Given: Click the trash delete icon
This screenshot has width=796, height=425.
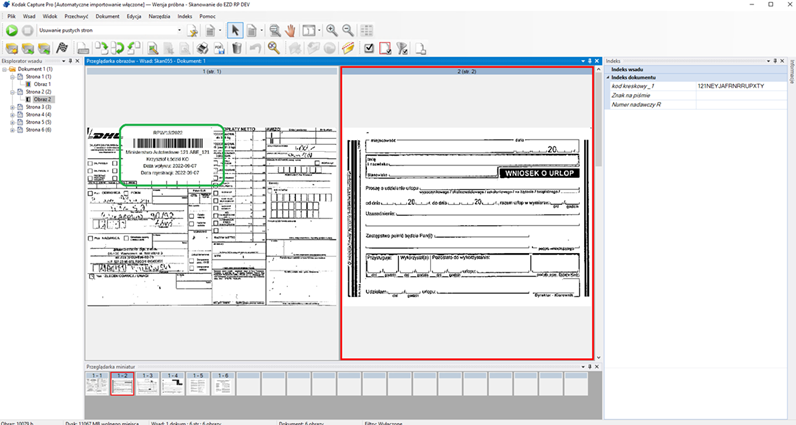Looking at the screenshot, I should point(237,47).
